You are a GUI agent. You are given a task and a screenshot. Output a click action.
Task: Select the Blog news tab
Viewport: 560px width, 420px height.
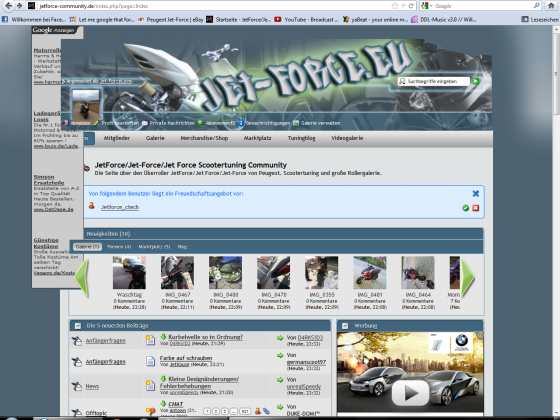tap(182, 247)
